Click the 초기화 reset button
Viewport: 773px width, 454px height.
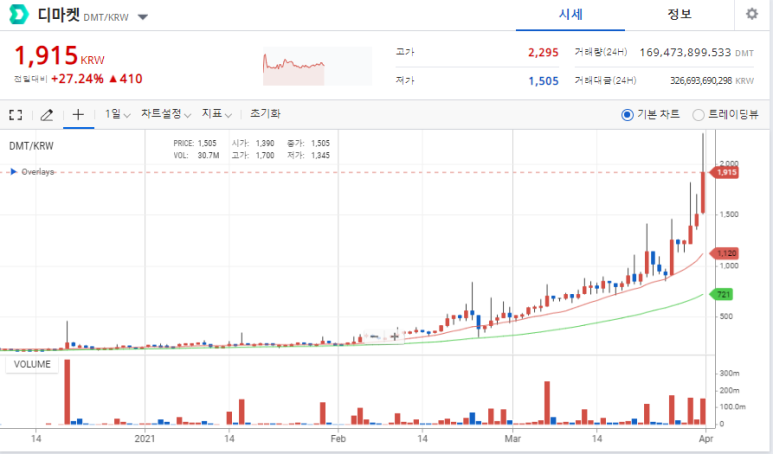point(265,114)
